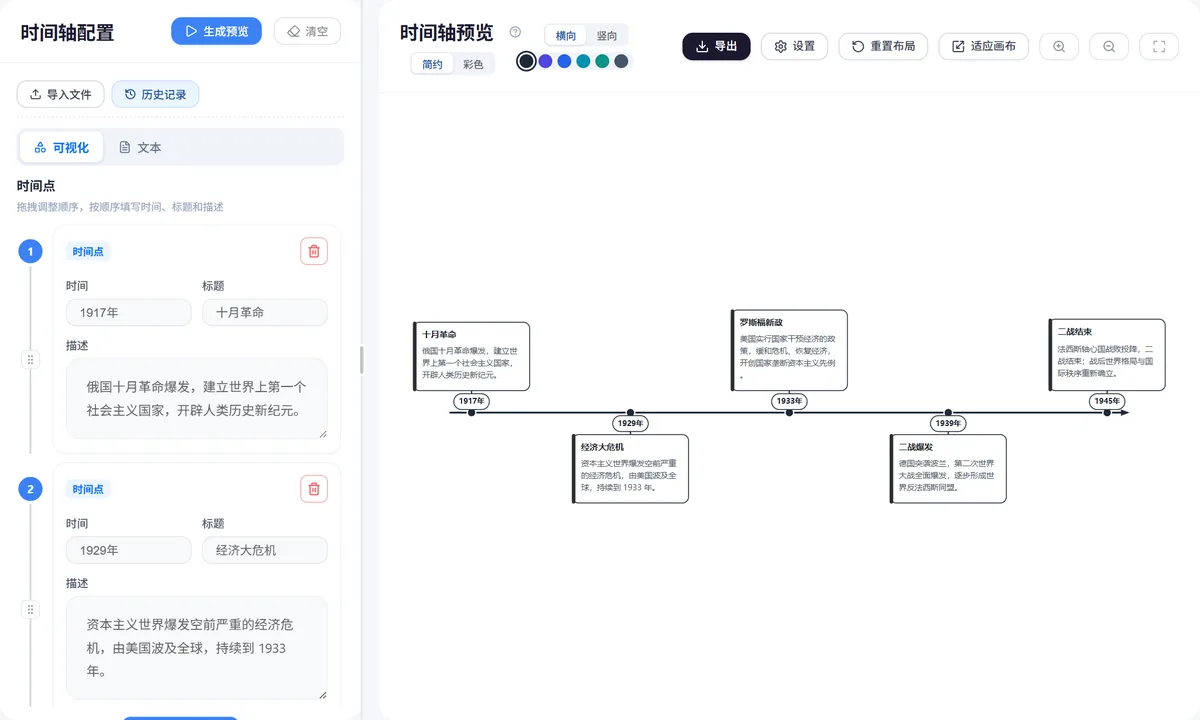Click the 十月革命 title input field
Screen dimensions: 1200x720
pyautogui.click(x=264, y=312)
